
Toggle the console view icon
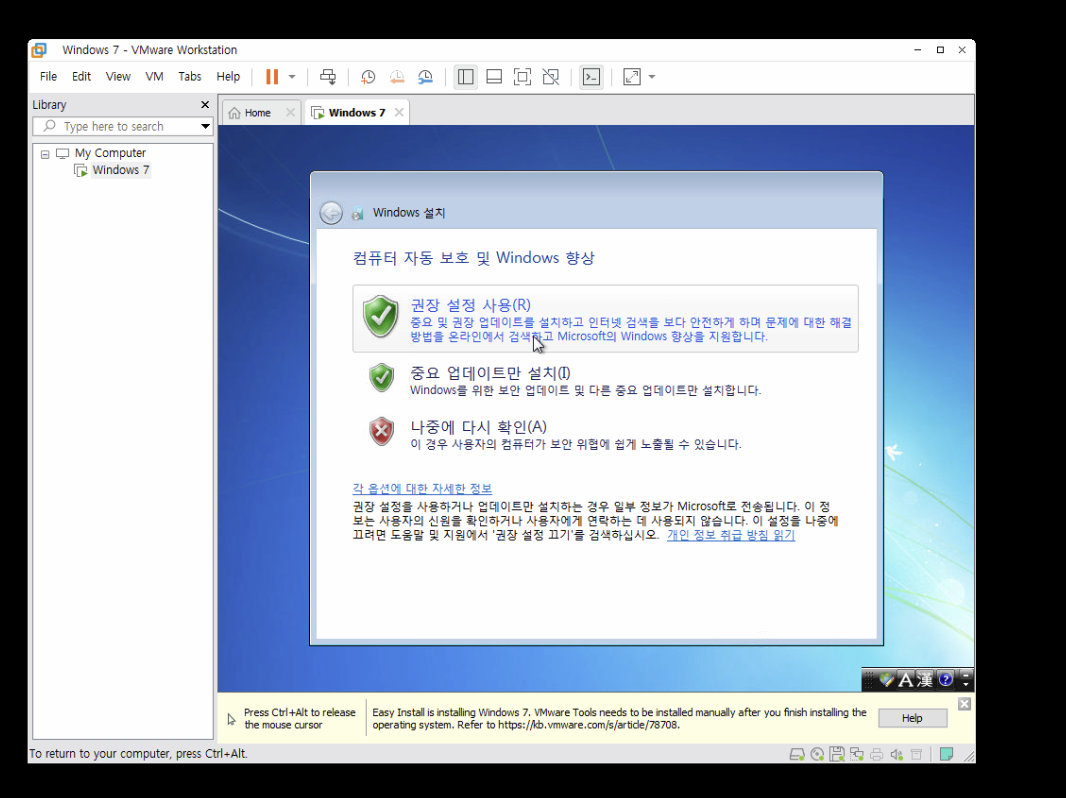click(x=591, y=77)
